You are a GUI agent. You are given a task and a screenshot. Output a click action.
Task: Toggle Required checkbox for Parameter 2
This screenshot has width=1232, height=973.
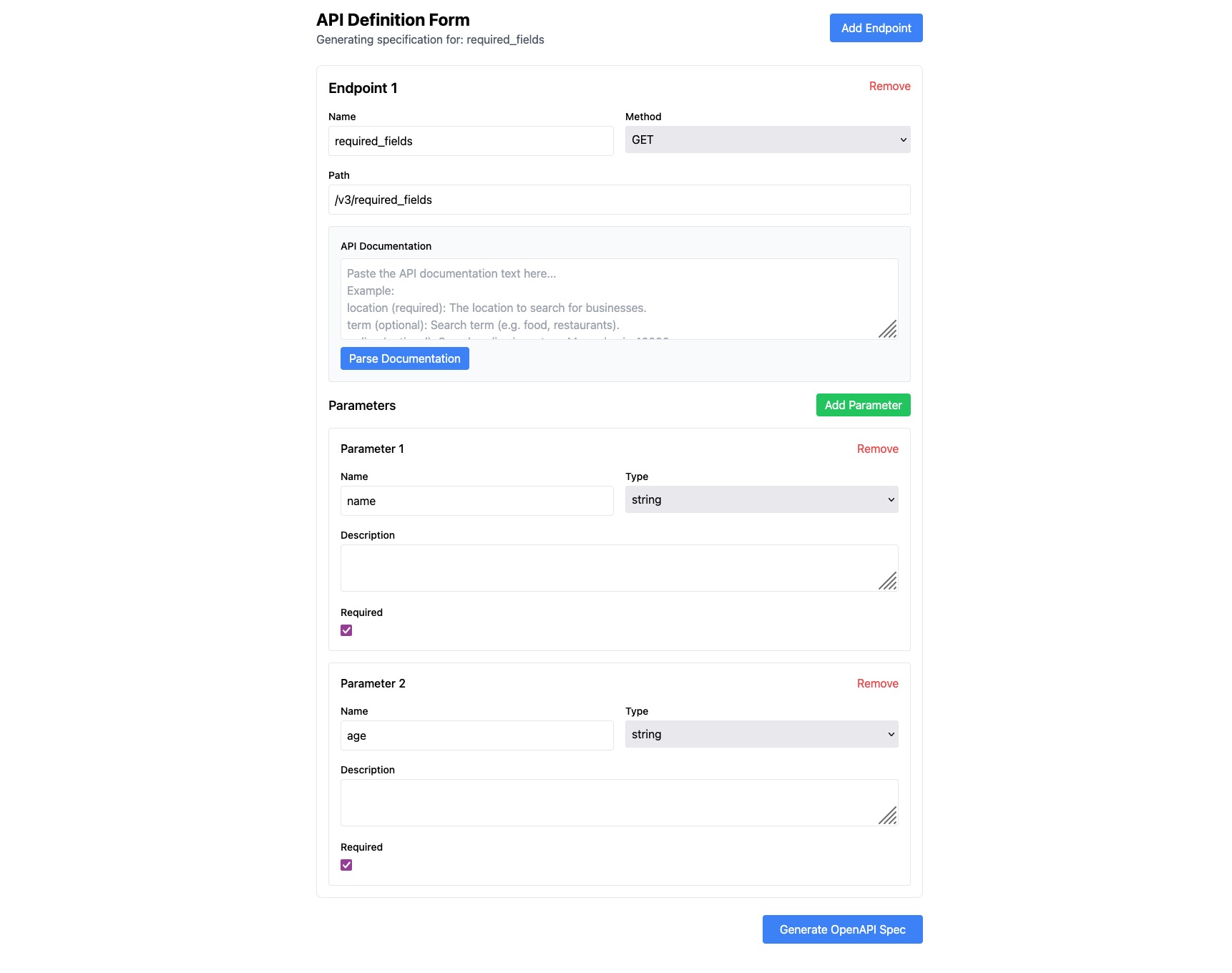(346, 865)
